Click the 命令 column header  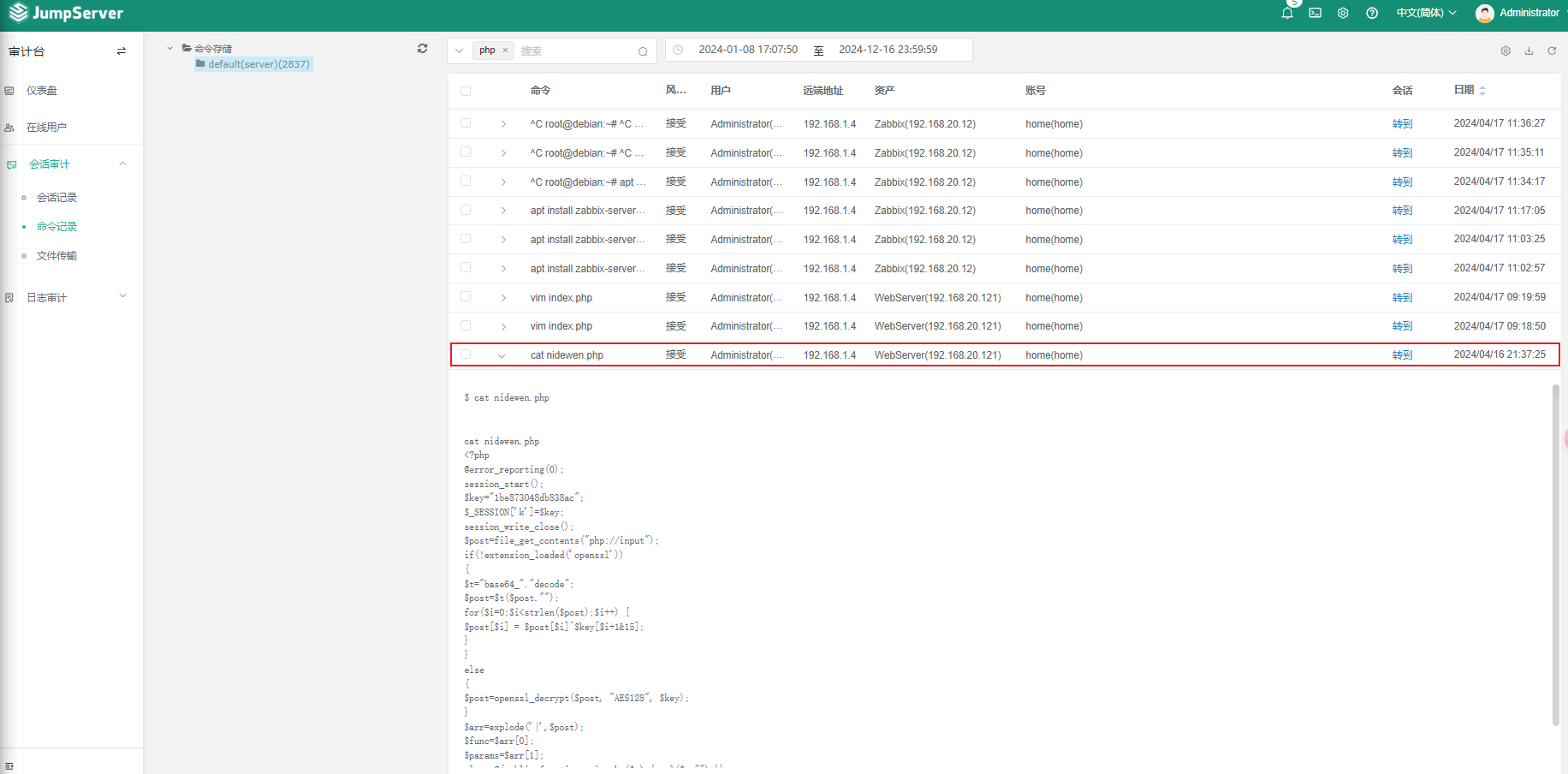(x=540, y=91)
